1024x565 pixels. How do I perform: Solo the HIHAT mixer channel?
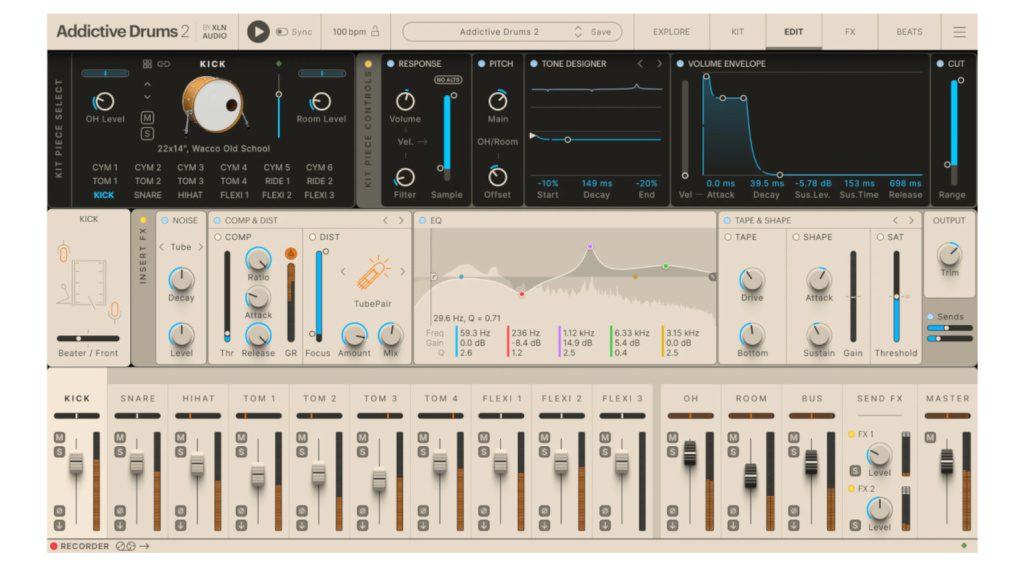(181, 451)
